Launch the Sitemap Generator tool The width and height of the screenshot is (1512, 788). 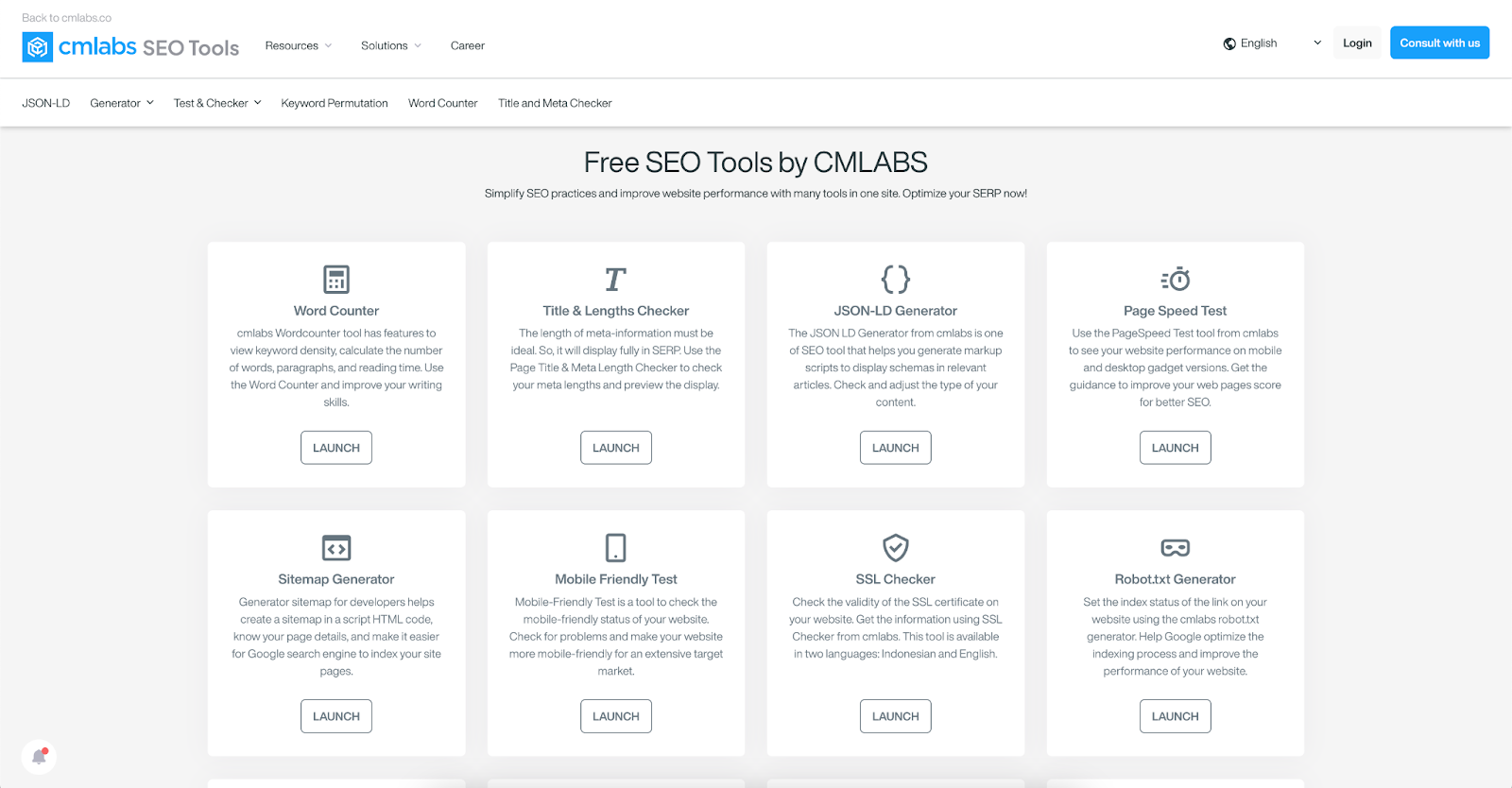[x=336, y=716]
